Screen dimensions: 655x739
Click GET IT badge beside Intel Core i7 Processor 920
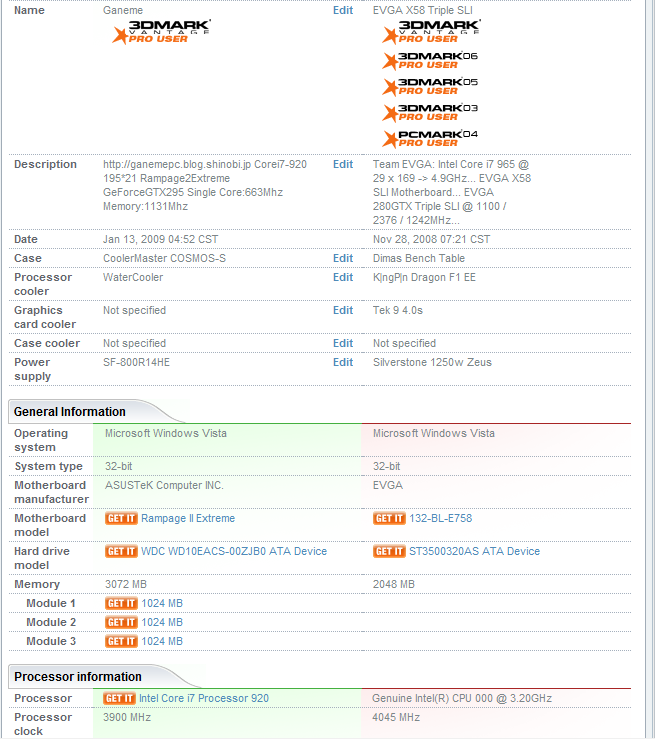[119, 698]
